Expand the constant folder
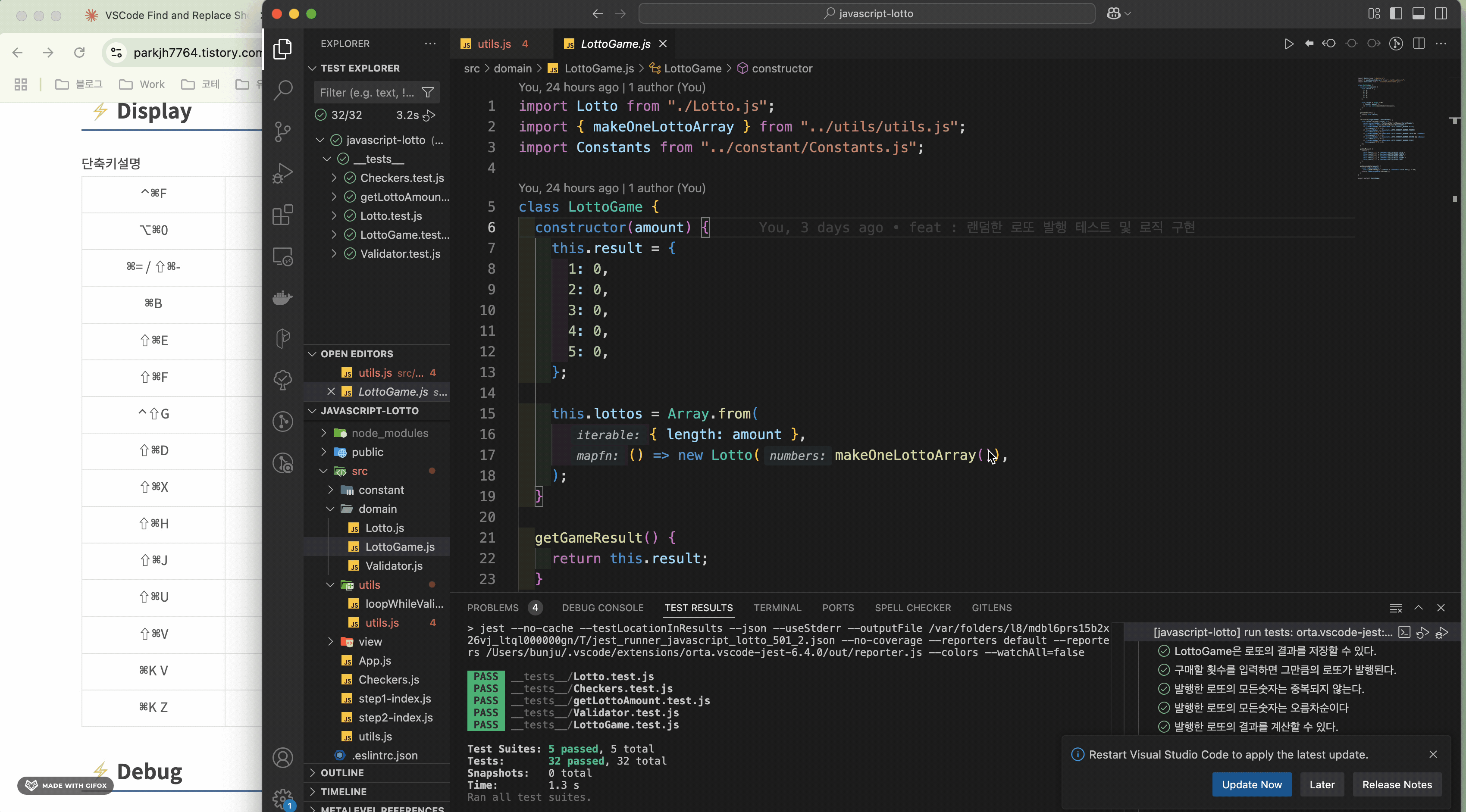Screen dimensions: 1466x812 331,490
